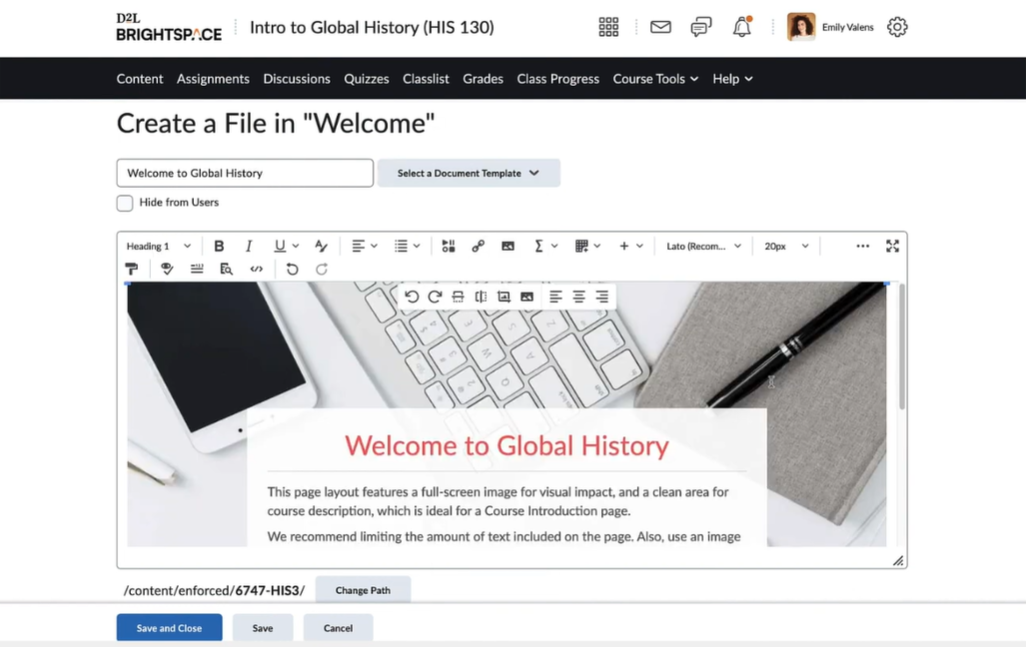
Task: Align the image to the right
Action: pos(601,296)
